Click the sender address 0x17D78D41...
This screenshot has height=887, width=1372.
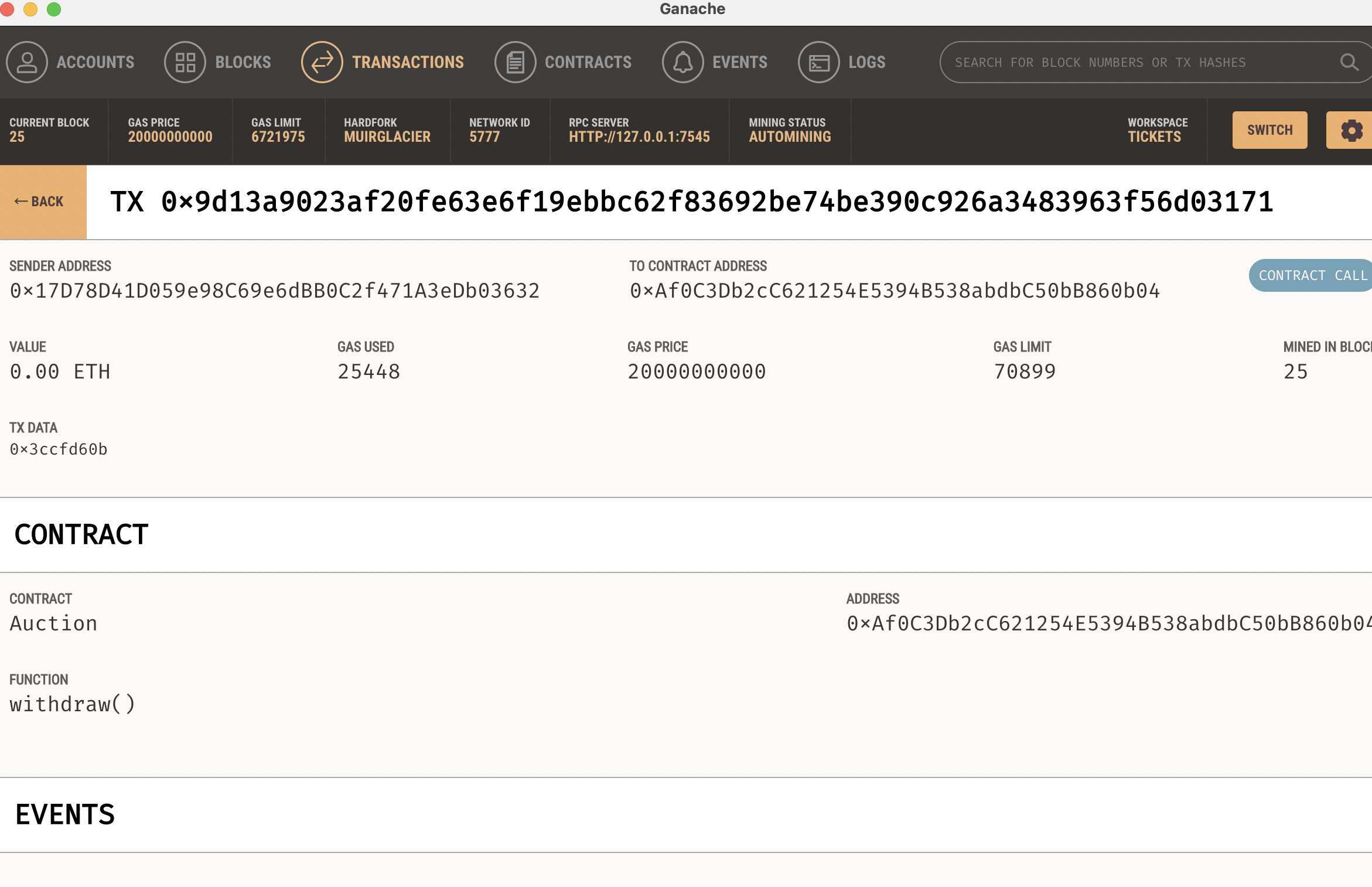point(275,291)
